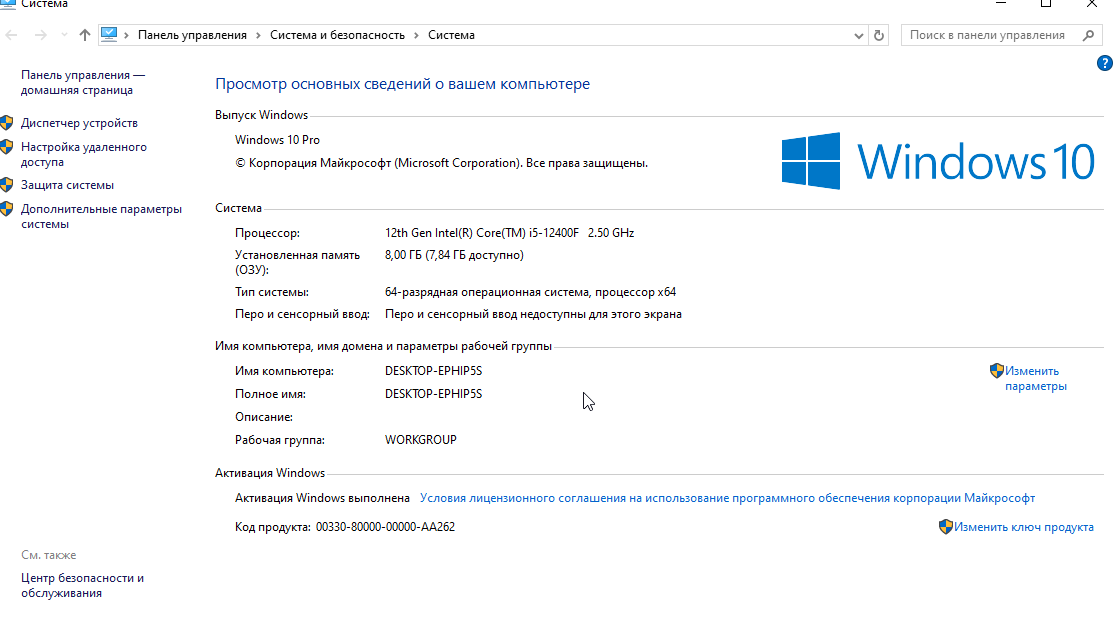Click the Windows 10 logo image
The image size is (1113, 620).
(938, 161)
